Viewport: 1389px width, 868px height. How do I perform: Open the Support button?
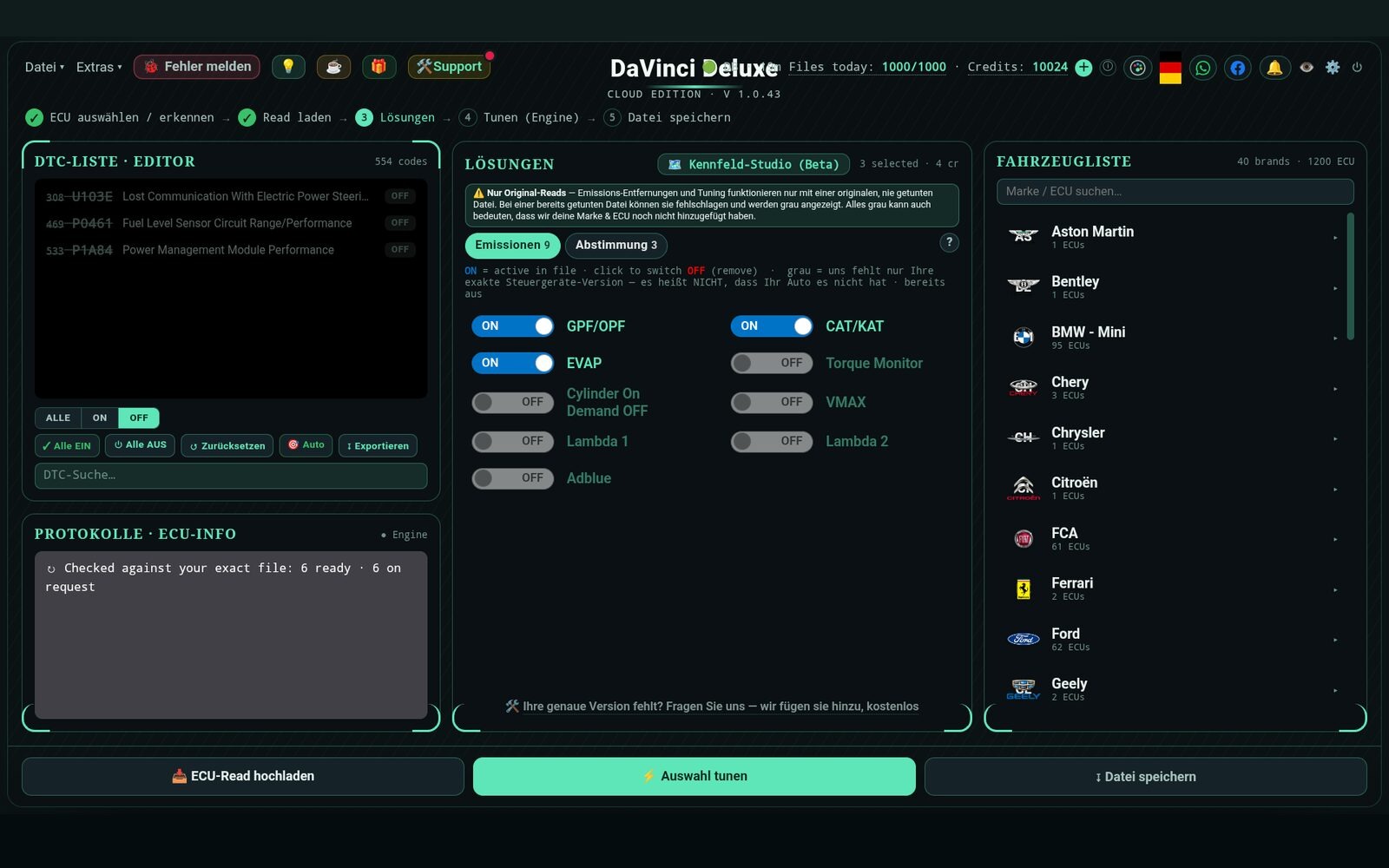point(449,67)
